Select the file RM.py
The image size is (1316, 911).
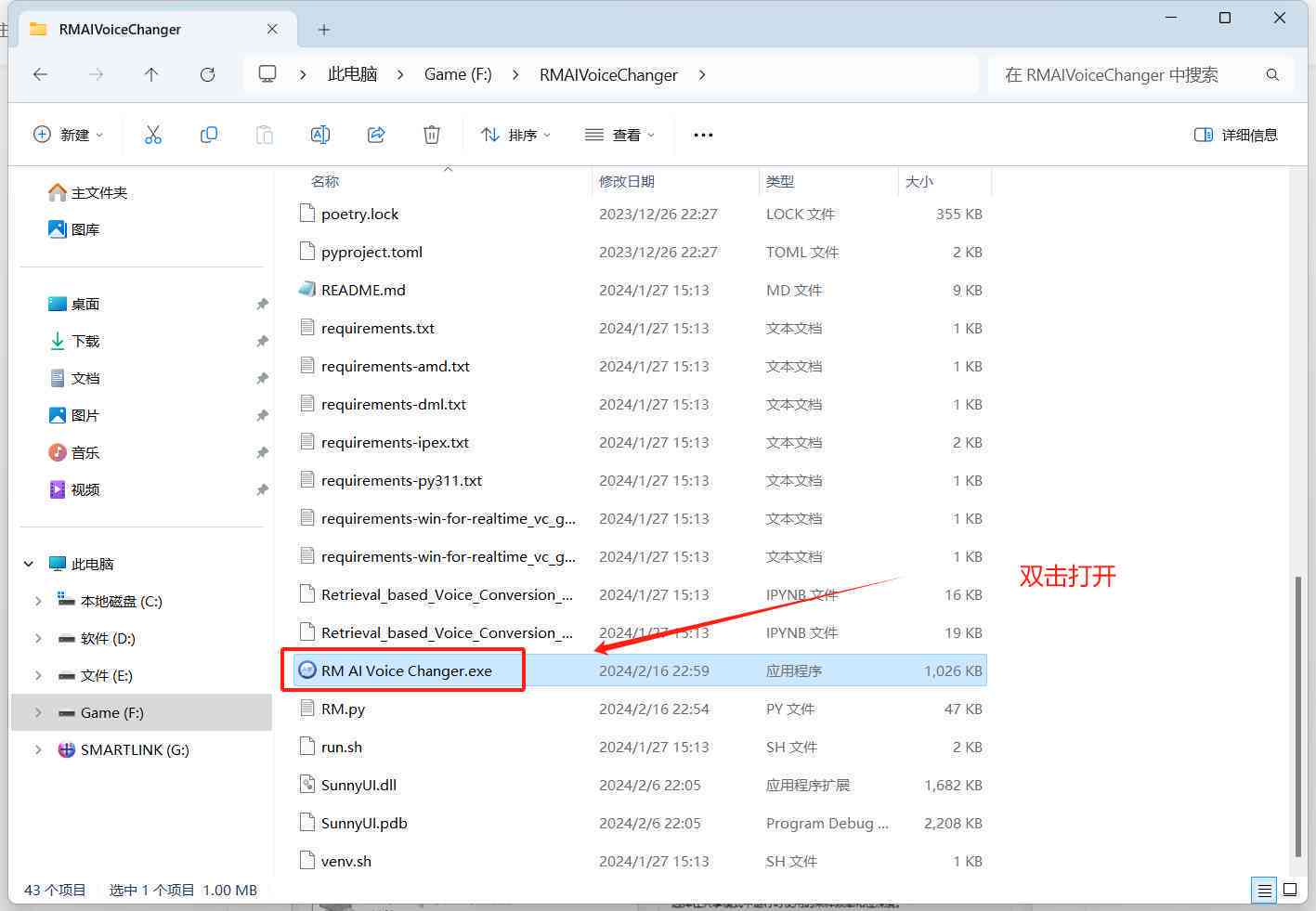(x=343, y=709)
